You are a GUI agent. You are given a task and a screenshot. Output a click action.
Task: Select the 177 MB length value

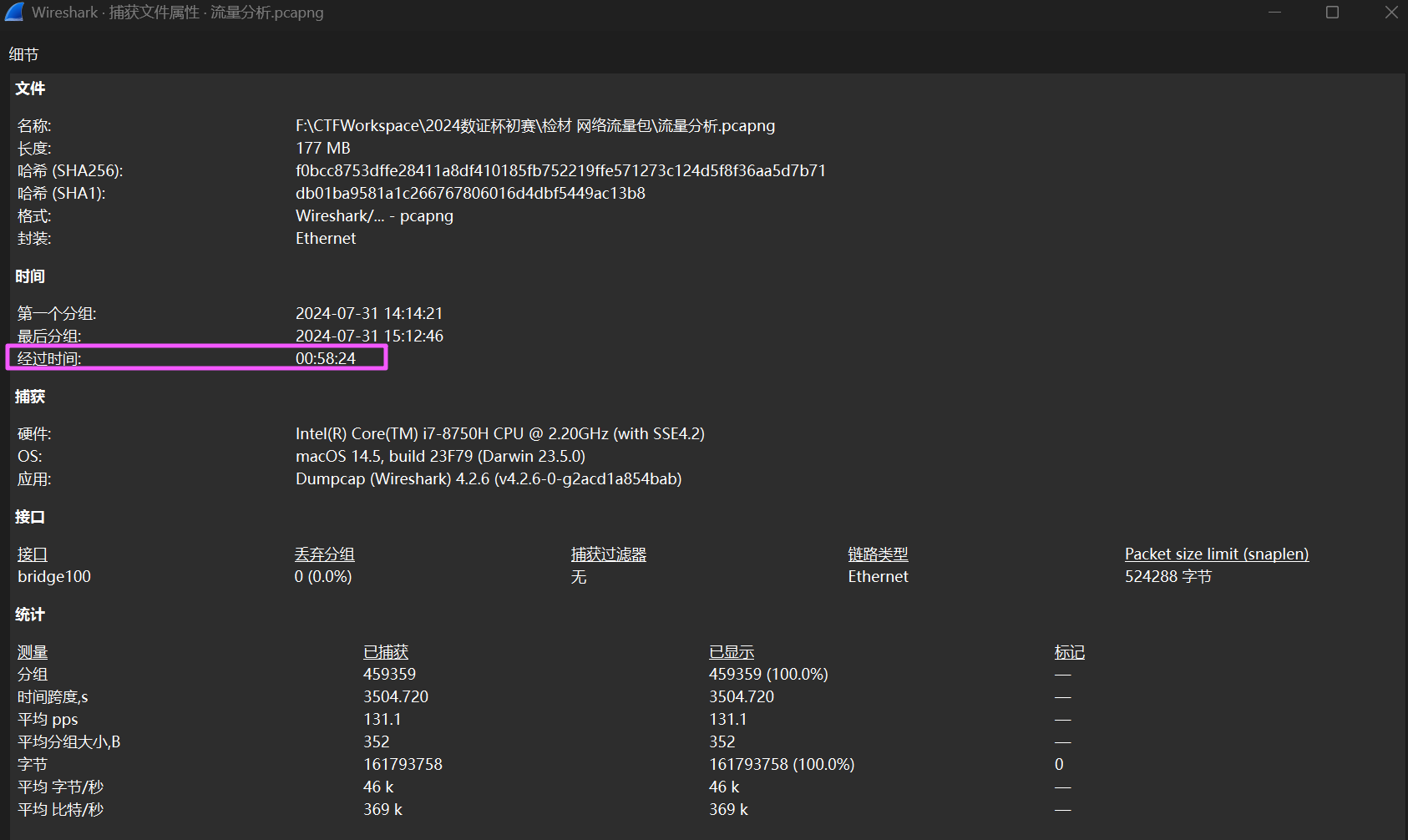[323, 148]
